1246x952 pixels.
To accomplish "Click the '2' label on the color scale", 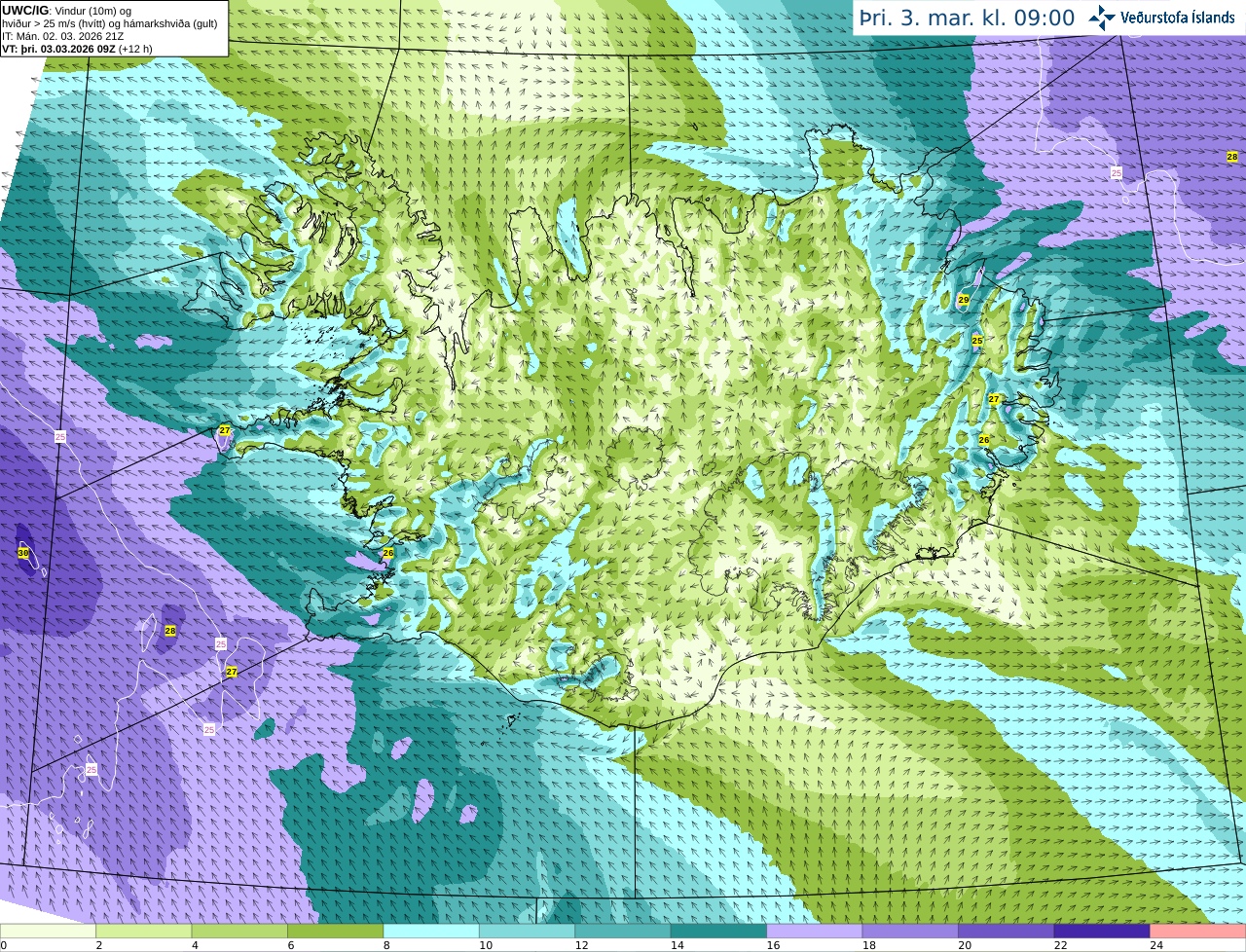I will 98,945.
